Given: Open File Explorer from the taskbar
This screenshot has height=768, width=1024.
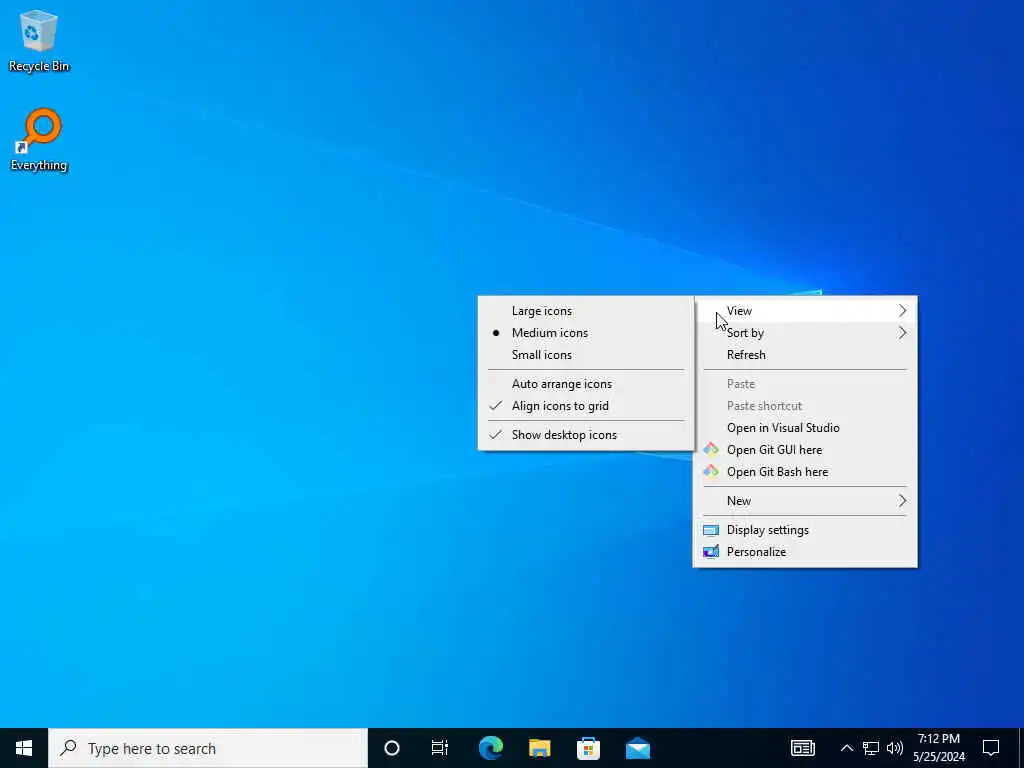Looking at the screenshot, I should tap(539, 748).
